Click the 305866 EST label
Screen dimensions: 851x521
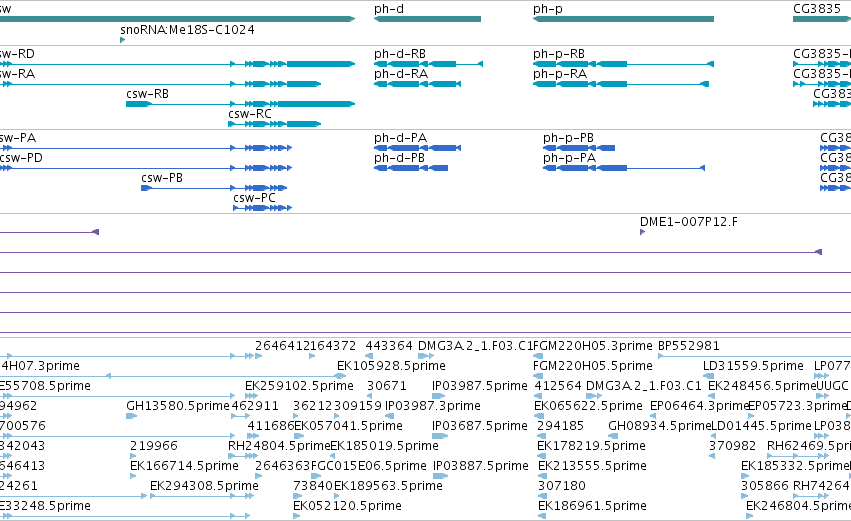pos(765,486)
